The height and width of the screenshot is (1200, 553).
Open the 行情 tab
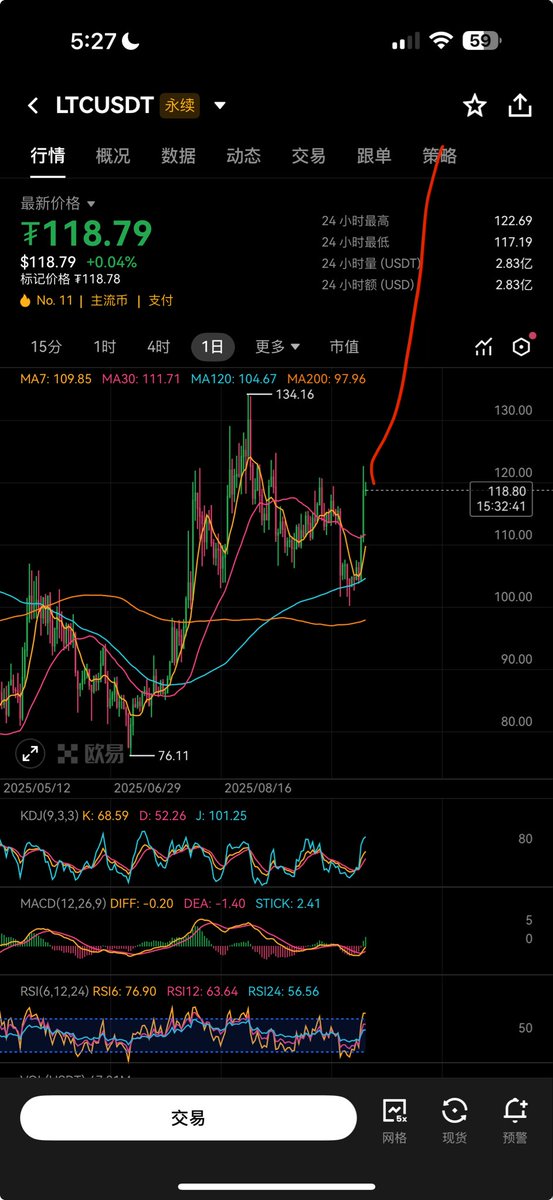(47, 156)
